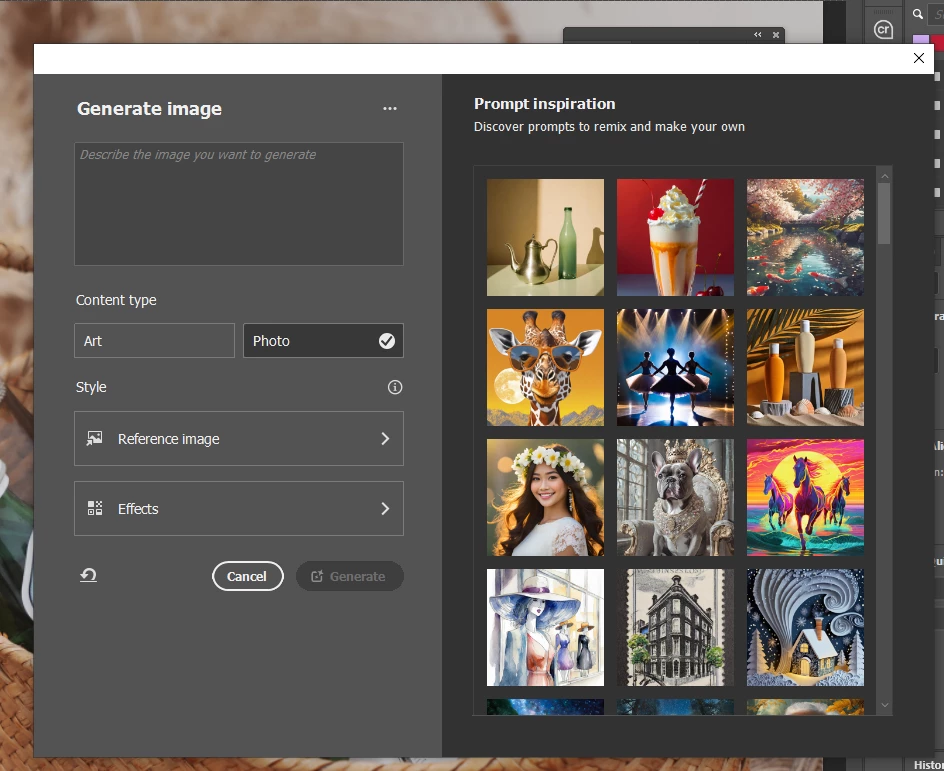Open the three-dots more options menu

coord(390,108)
